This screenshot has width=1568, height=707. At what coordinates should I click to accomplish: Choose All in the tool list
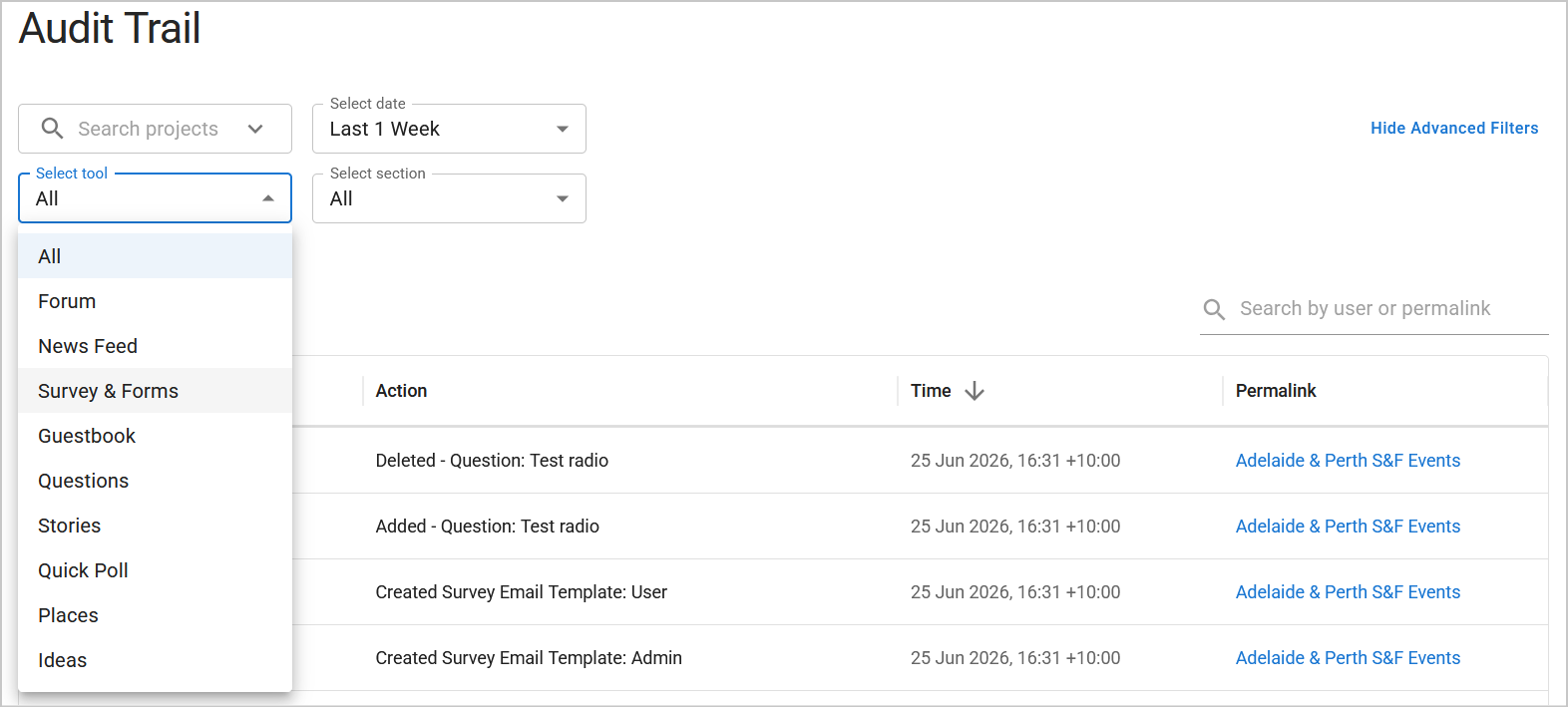155,256
